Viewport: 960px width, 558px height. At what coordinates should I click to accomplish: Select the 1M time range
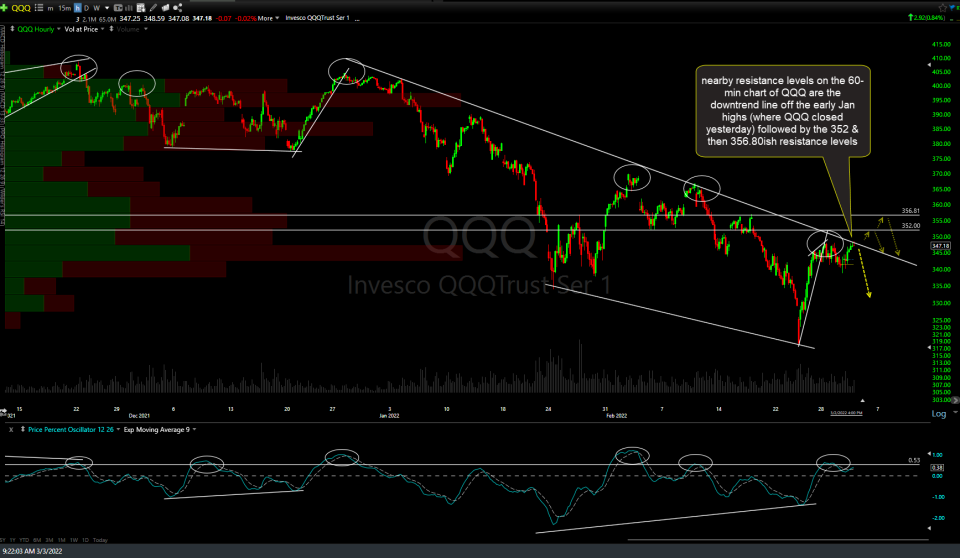pos(62,540)
